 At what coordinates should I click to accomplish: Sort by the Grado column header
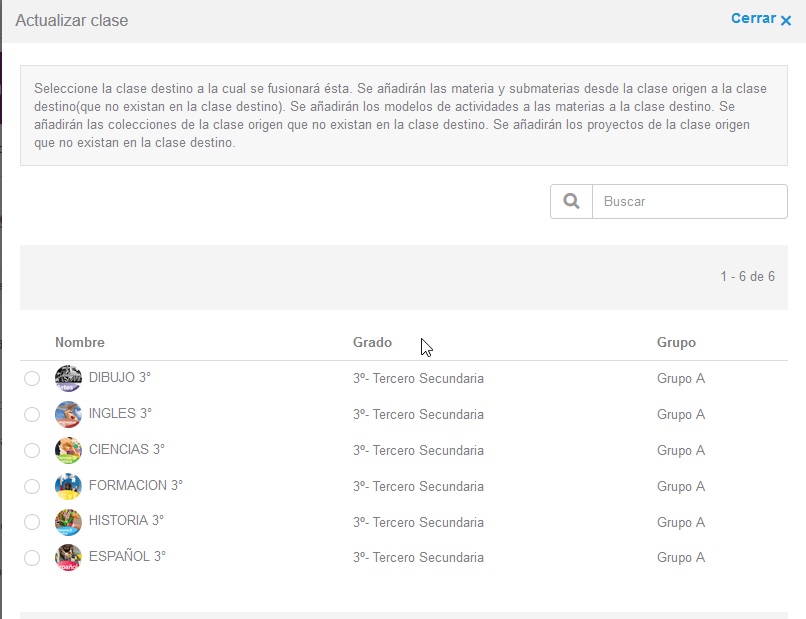(x=372, y=342)
